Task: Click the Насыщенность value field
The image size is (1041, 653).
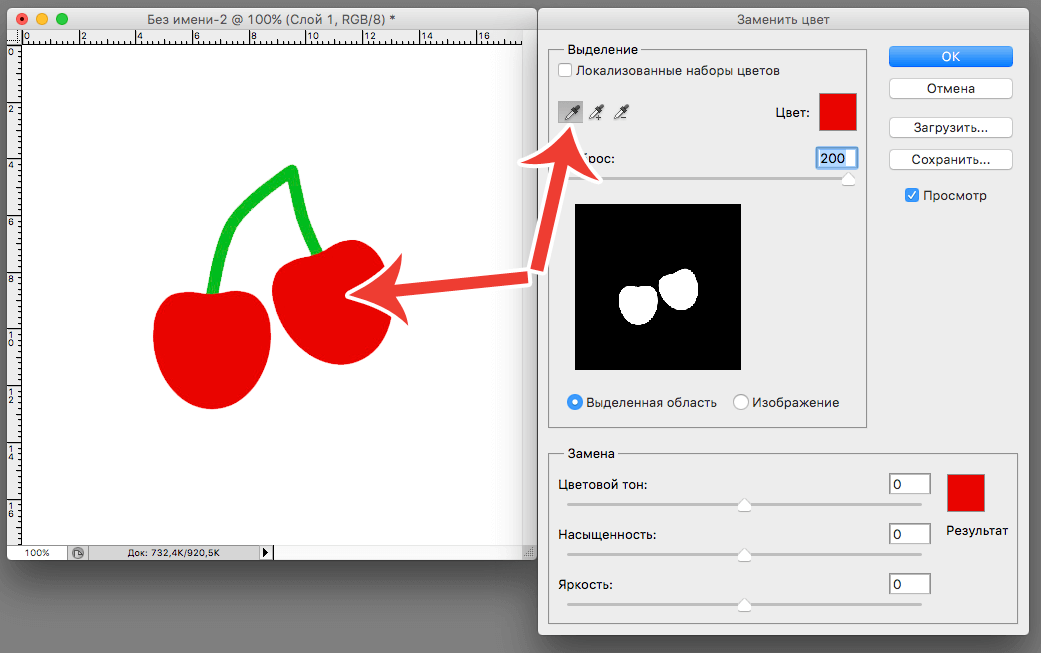Action: (909, 534)
